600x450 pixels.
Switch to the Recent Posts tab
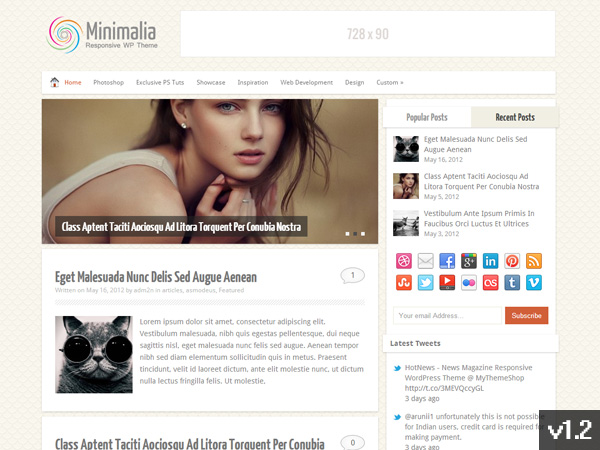(x=515, y=117)
